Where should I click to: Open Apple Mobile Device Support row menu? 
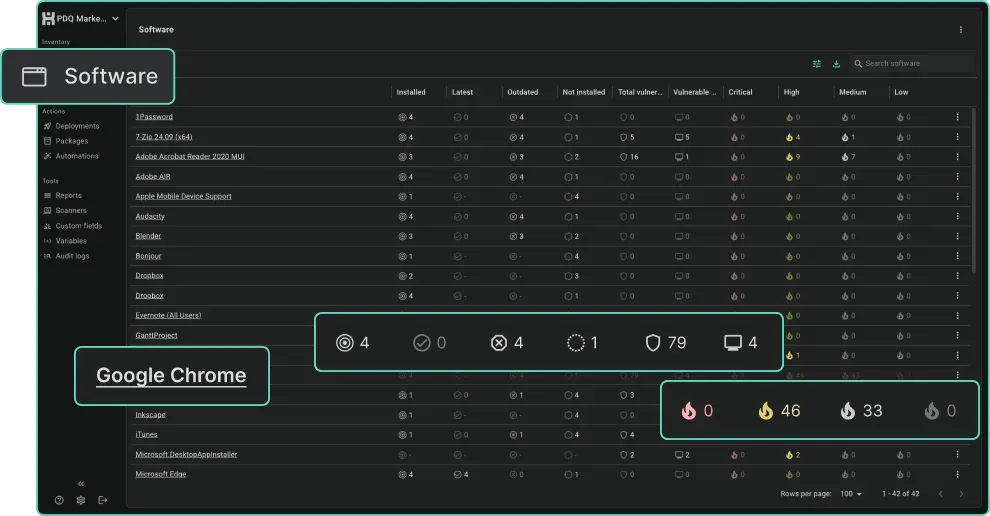957,196
